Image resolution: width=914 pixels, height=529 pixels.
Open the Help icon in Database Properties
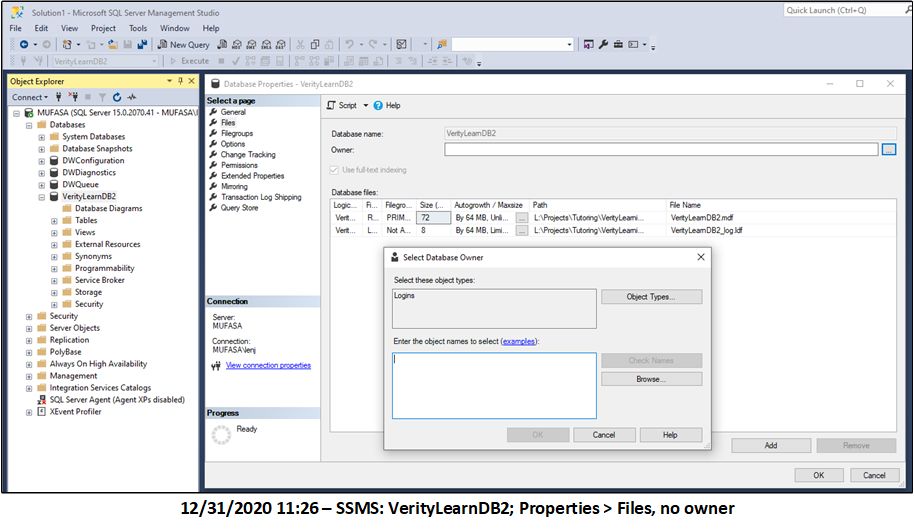point(378,105)
